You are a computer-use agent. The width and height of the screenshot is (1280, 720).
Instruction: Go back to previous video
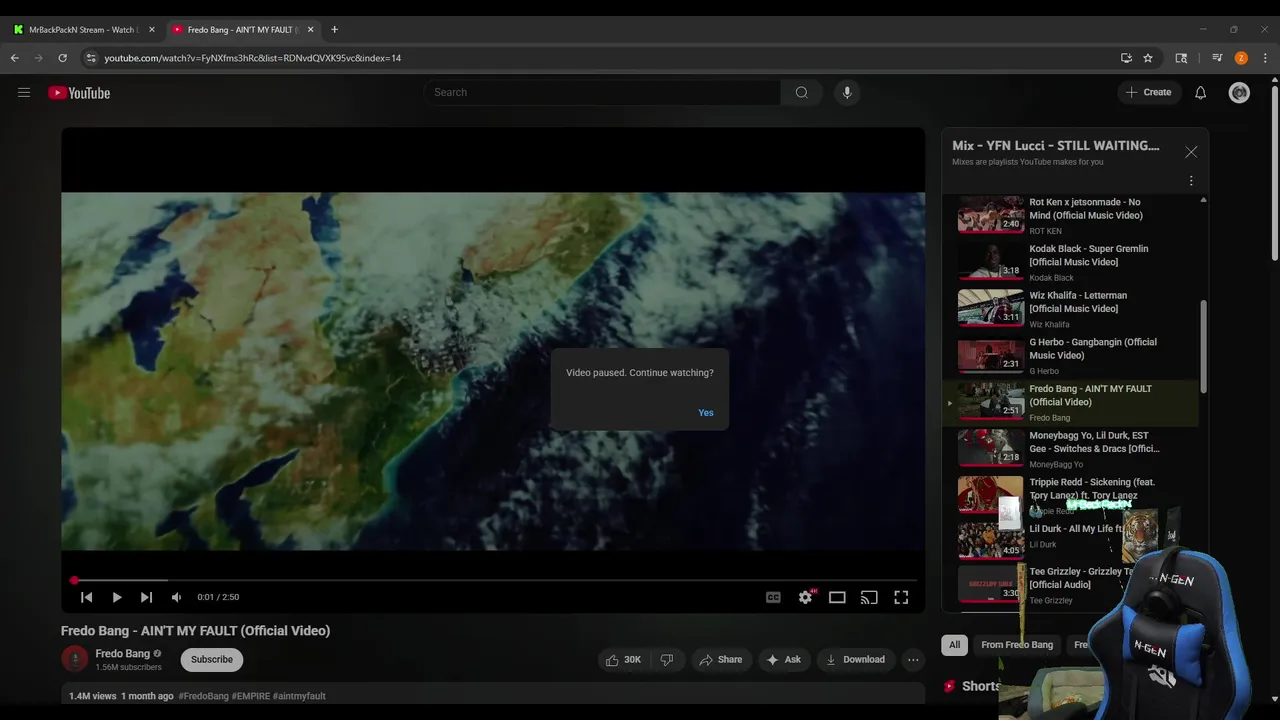point(86,597)
